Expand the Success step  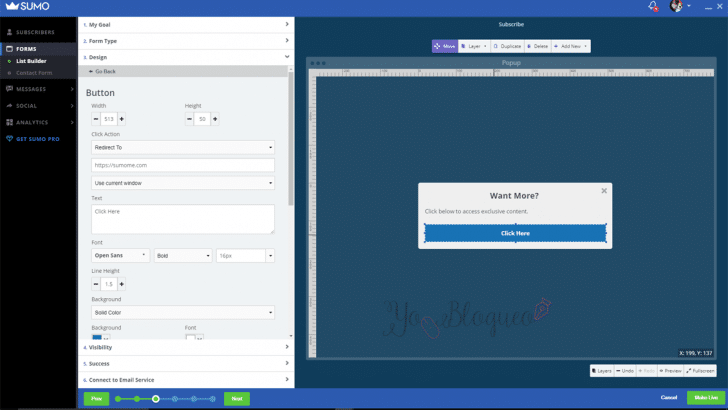click(186, 364)
